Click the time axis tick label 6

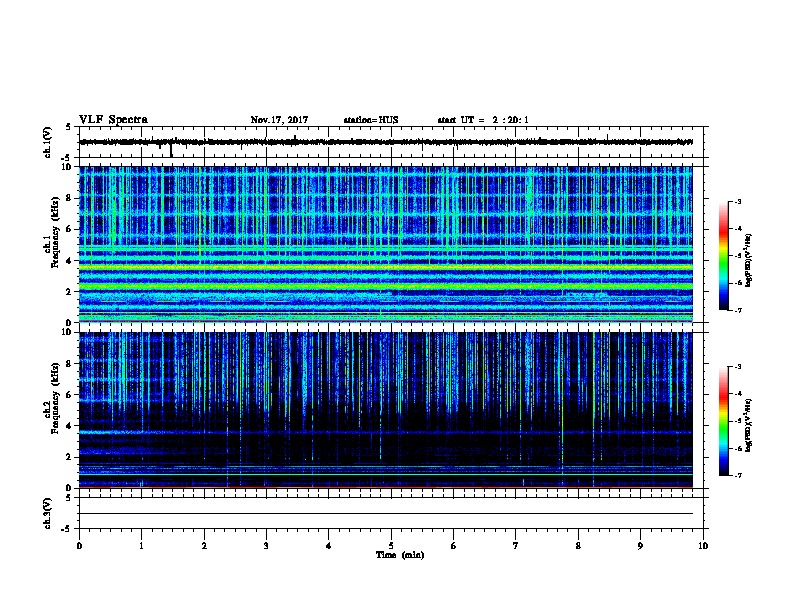pyautogui.click(x=453, y=545)
